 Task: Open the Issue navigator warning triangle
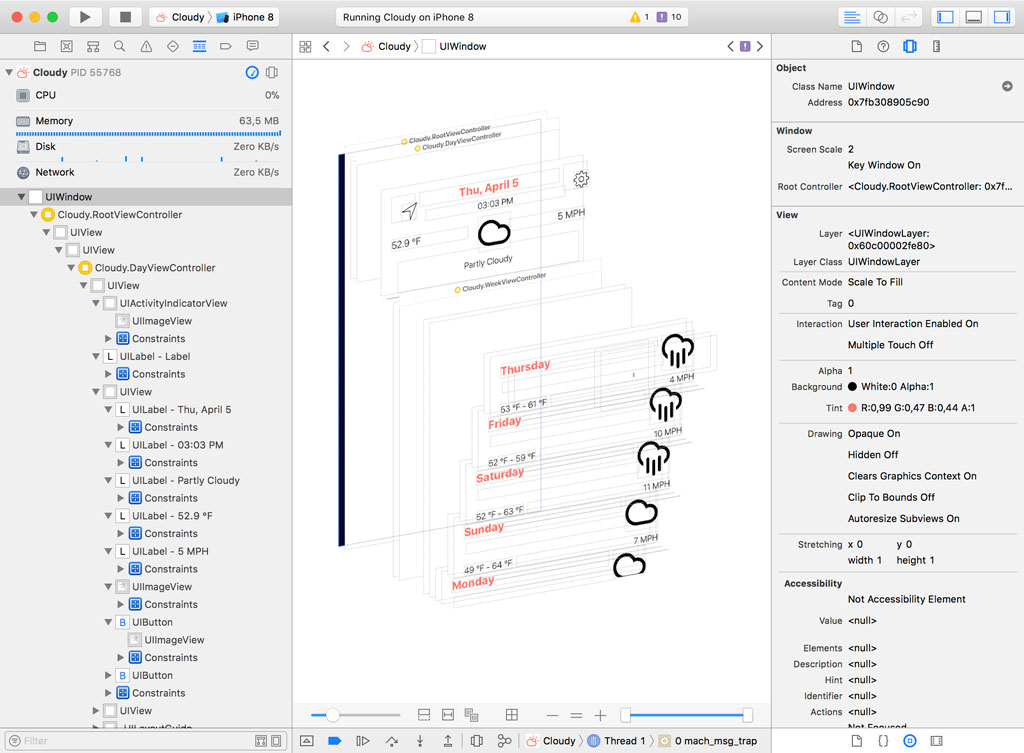147,46
